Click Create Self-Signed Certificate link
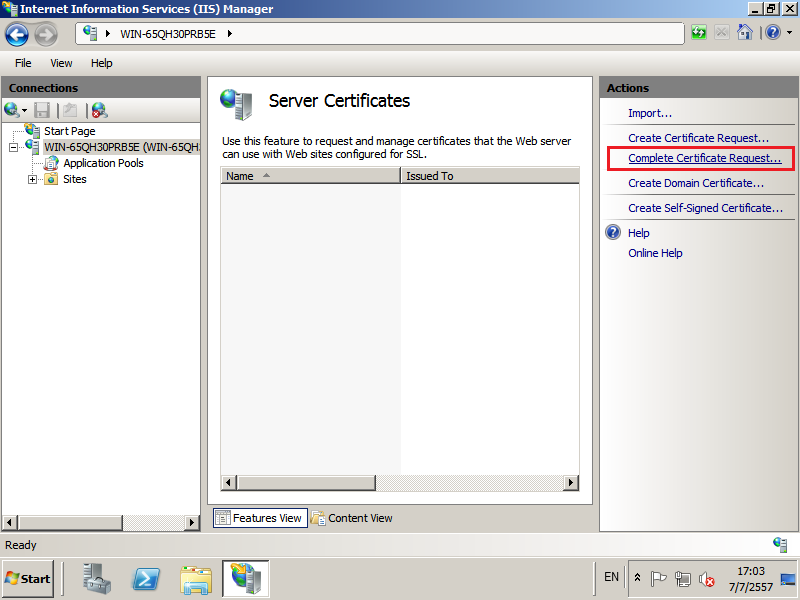The width and height of the screenshot is (800, 600). point(705,208)
